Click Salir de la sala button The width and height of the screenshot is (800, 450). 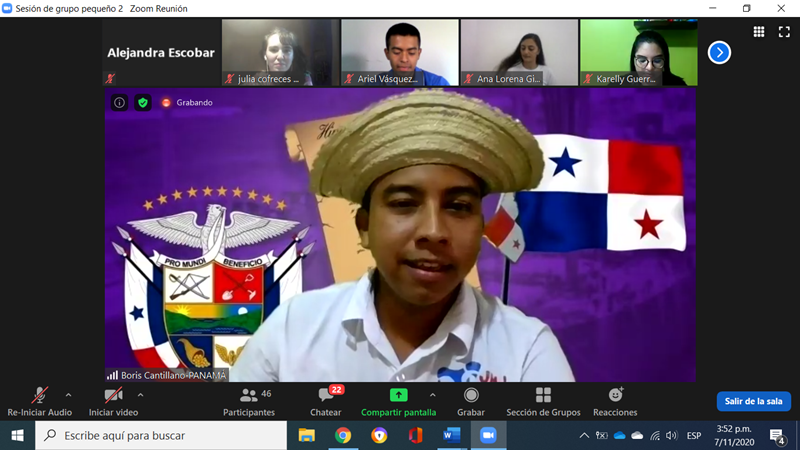754,401
